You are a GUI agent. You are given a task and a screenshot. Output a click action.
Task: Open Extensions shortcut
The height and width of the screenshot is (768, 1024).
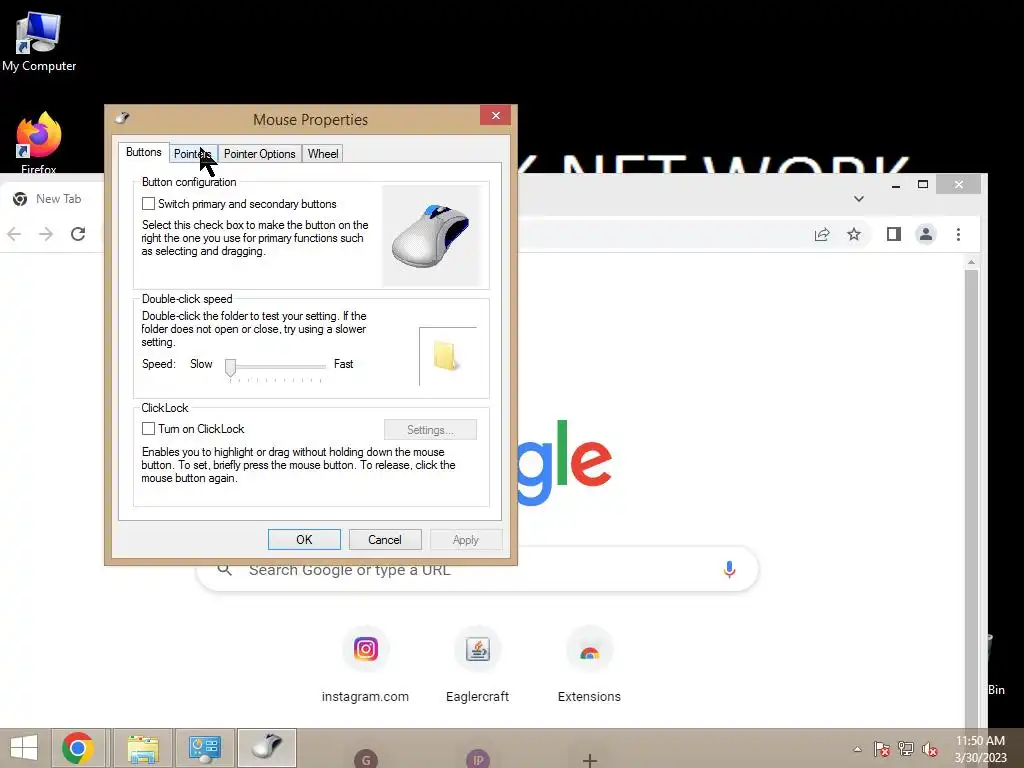(589, 665)
